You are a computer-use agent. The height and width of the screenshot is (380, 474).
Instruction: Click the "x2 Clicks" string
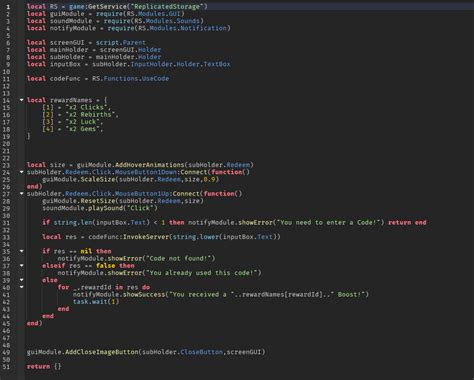(86, 107)
